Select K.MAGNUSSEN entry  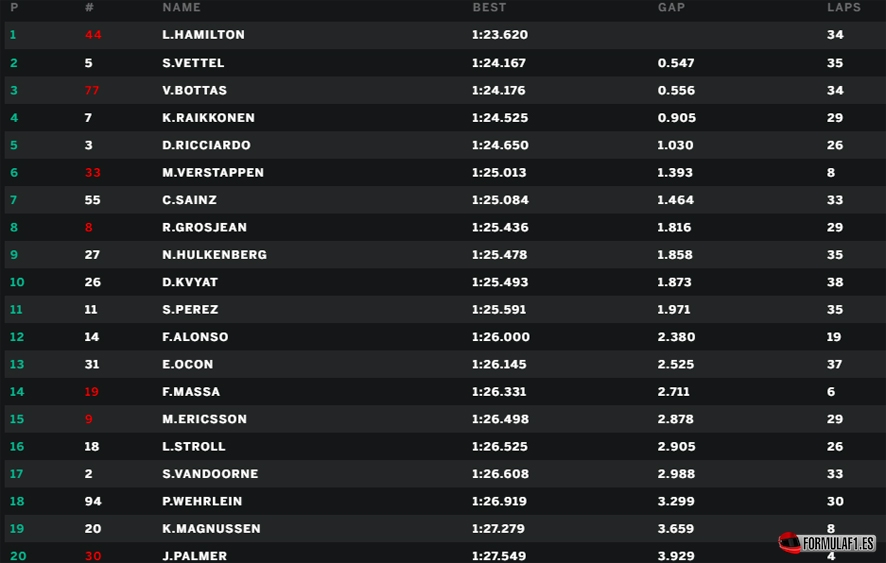(x=443, y=529)
